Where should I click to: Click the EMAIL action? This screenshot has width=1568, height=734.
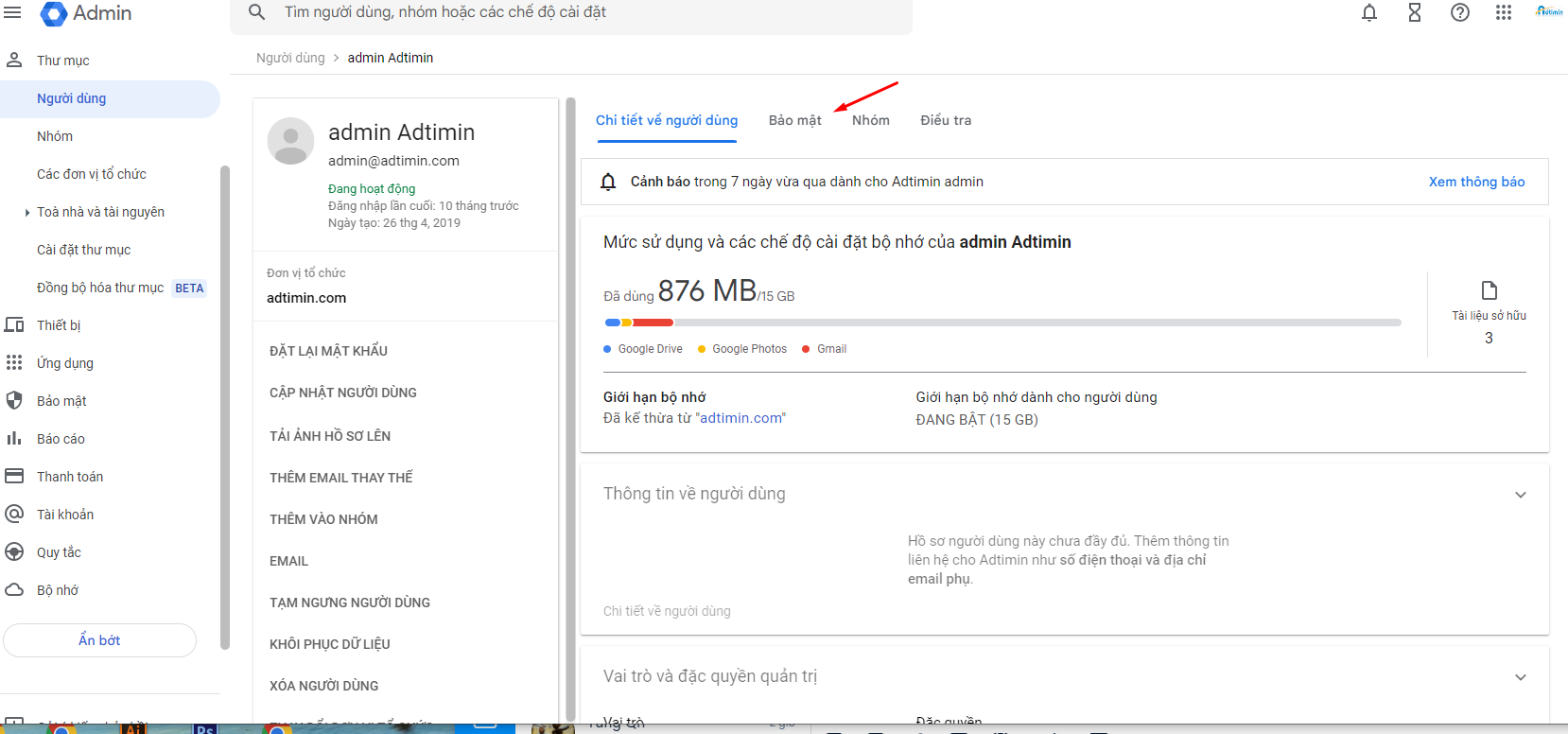(289, 561)
